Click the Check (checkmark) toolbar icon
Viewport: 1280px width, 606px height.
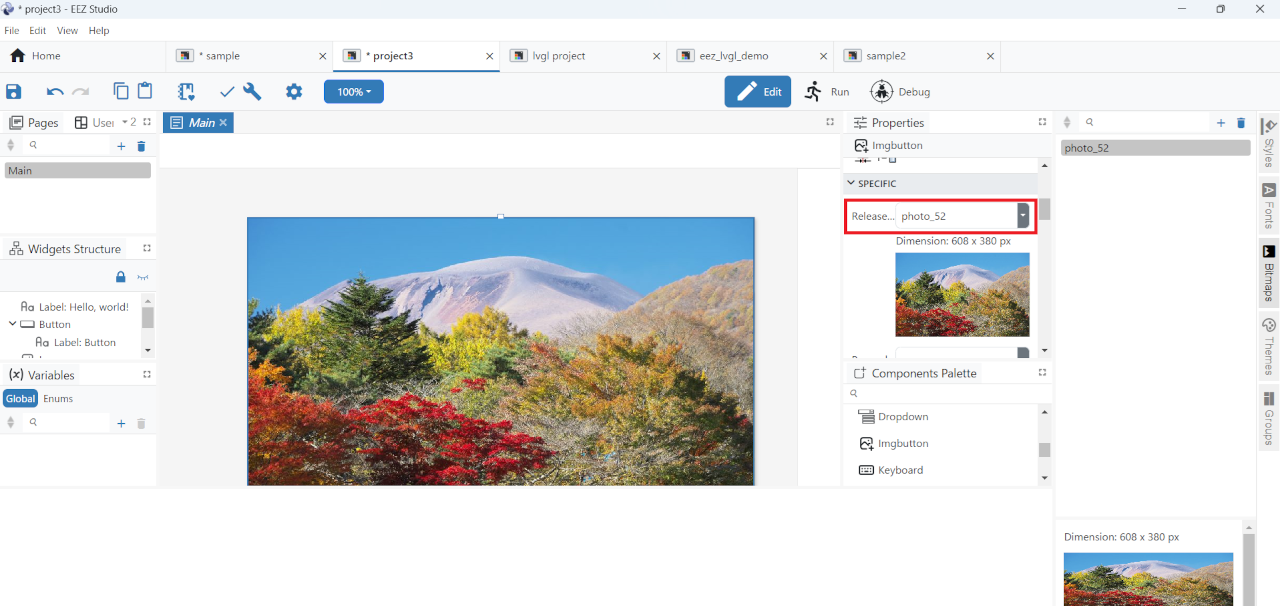[227, 92]
